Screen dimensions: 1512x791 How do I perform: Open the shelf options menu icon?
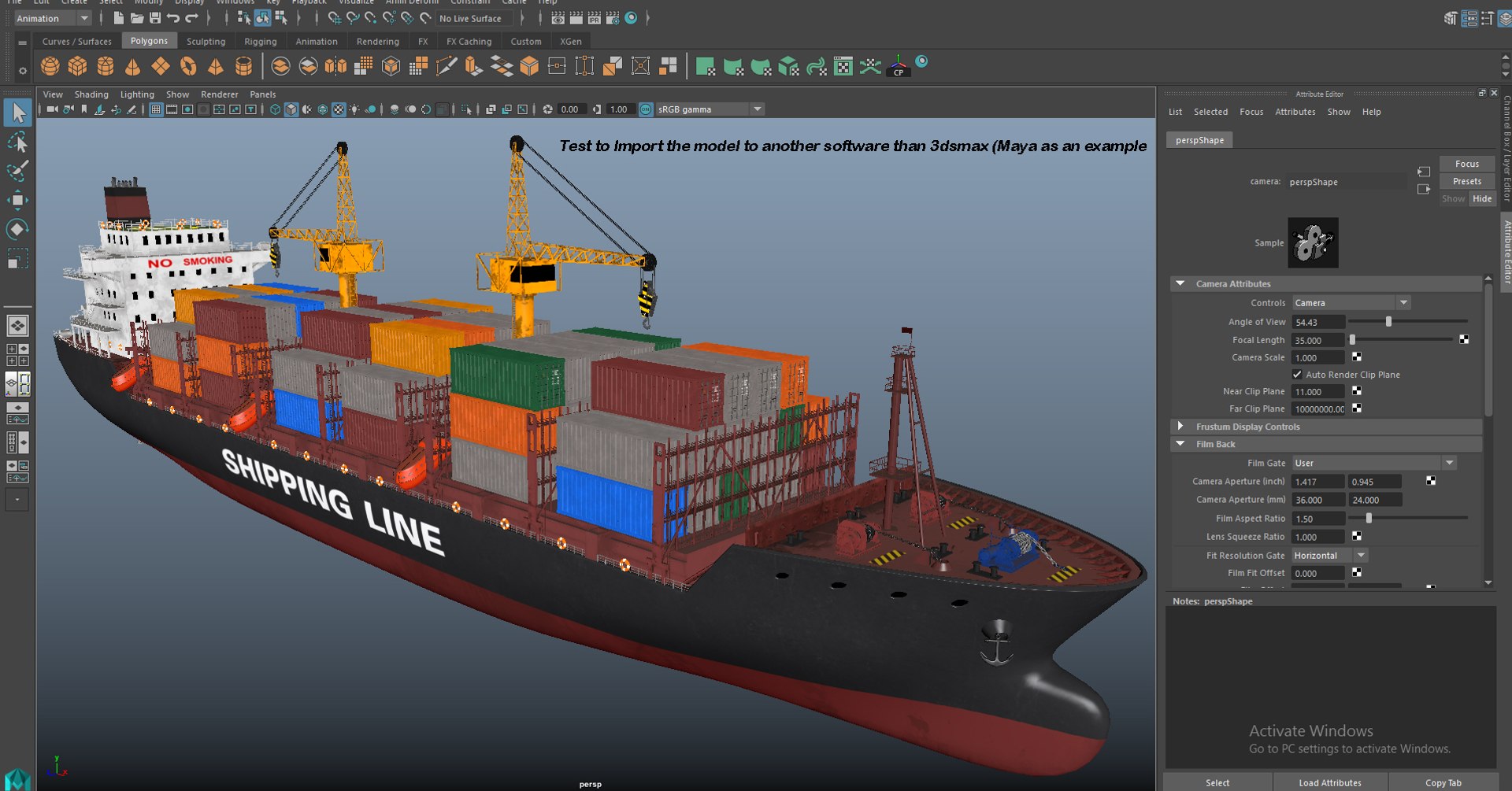click(x=22, y=71)
